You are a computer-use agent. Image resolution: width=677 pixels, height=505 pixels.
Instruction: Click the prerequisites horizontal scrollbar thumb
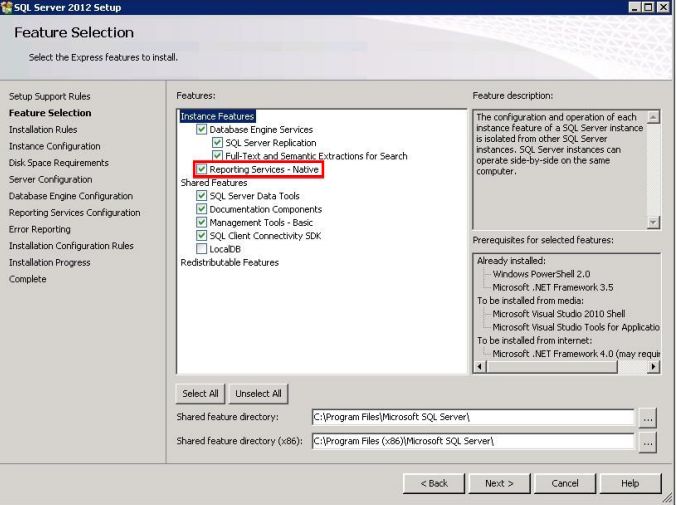pos(552,367)
